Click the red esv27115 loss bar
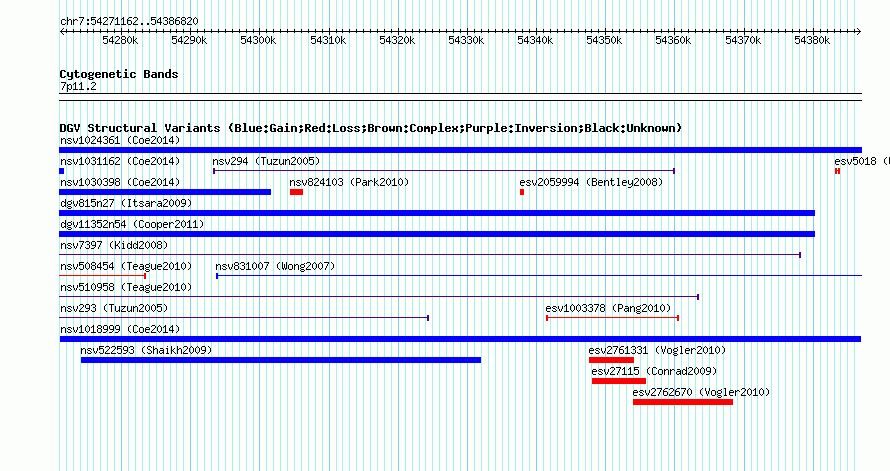The height and width of the screenshot is (471, 890). (x=619, y=381)
